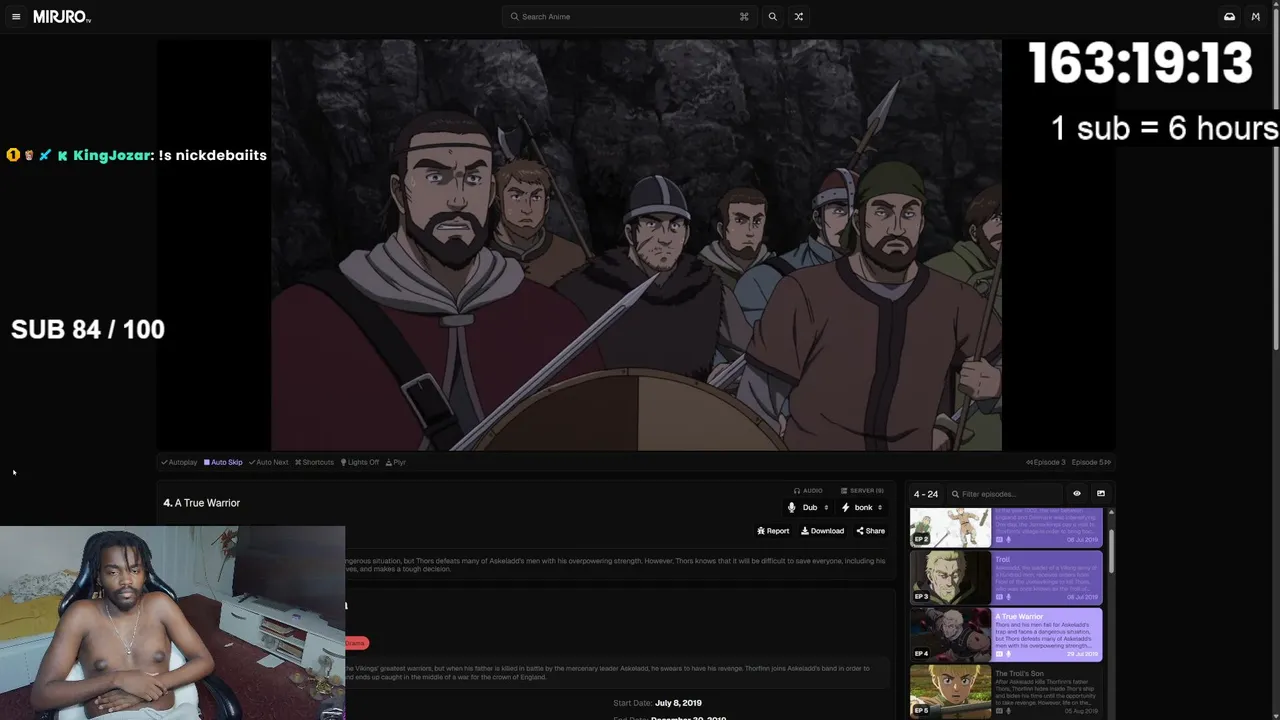Go to next Episode 5

pyautogui.click(x=1091, y=462)
